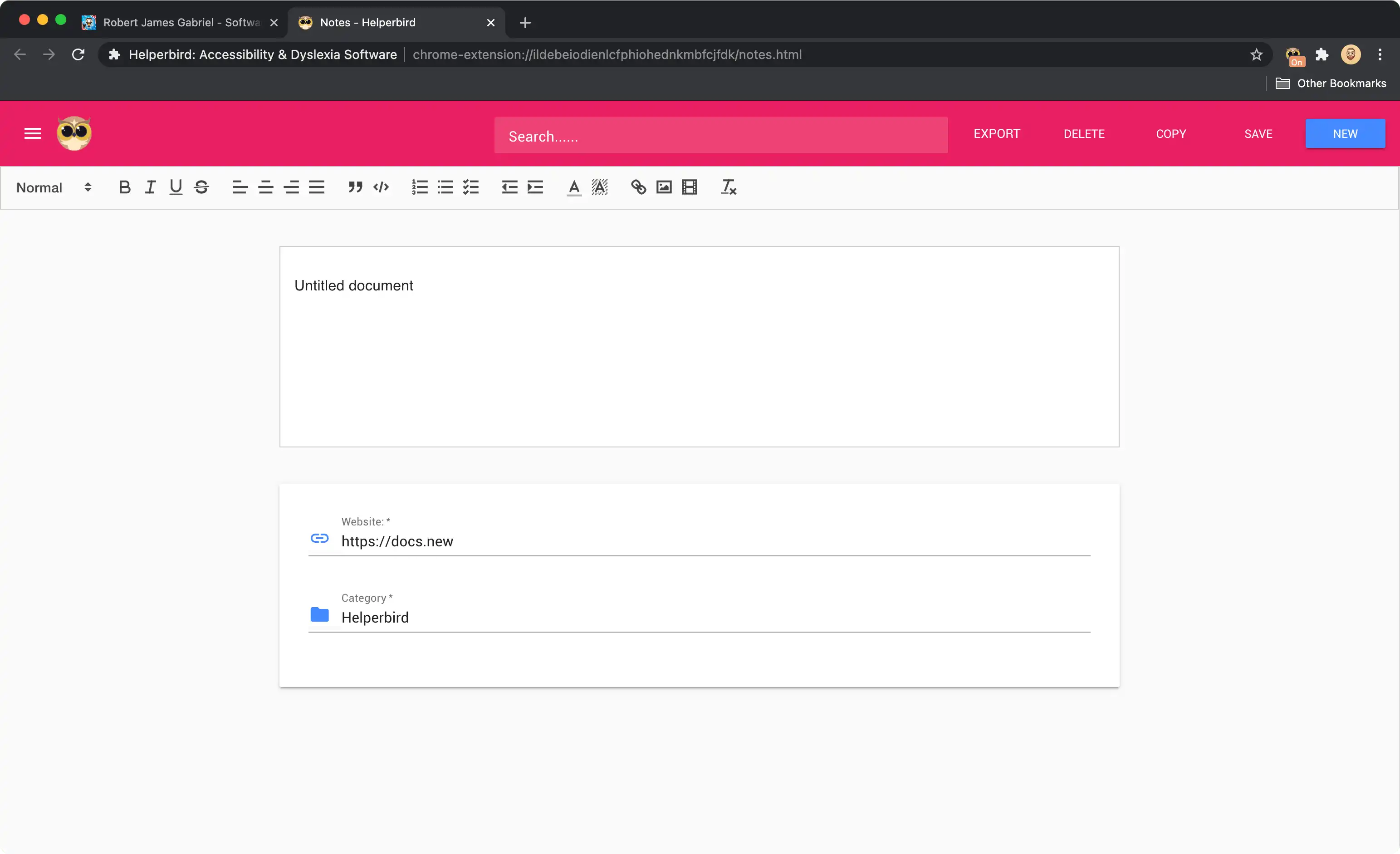Create a numbered list

coord(419,187)
